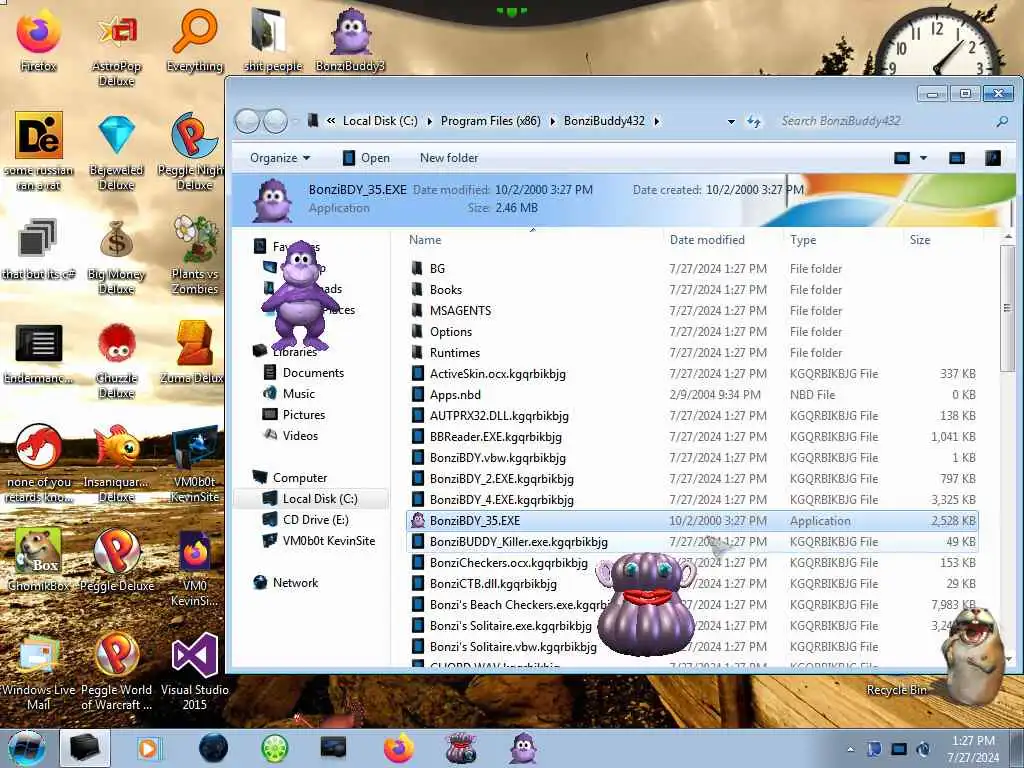Select Computer in navigation pane

pos(290,478)
